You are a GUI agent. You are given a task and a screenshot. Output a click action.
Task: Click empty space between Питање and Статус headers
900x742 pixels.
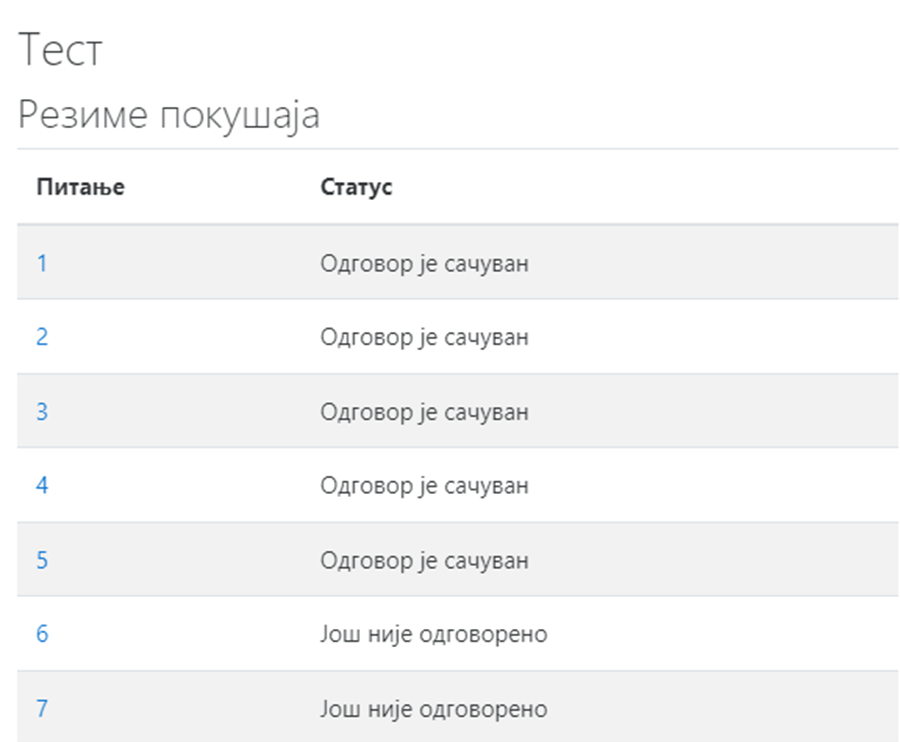[x=223, y=187]
